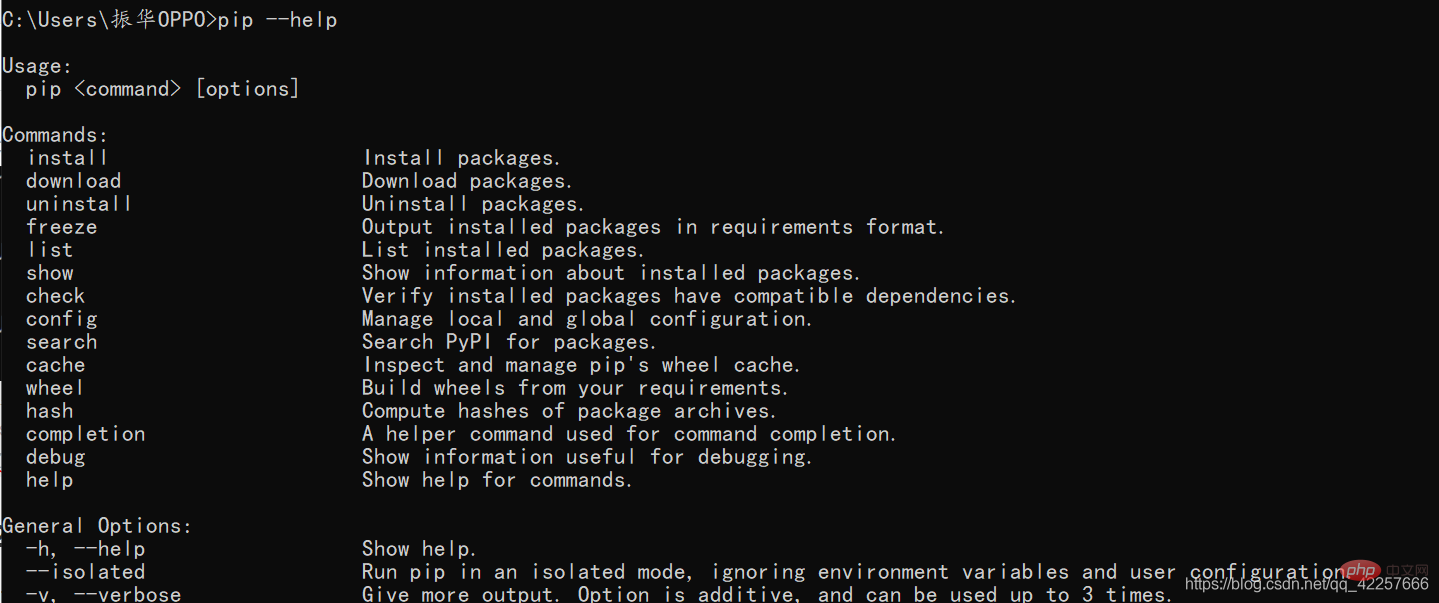The width and height of the screenshot is (1439, 603).
Task: Click the 'show' command name
Action: 50,273
